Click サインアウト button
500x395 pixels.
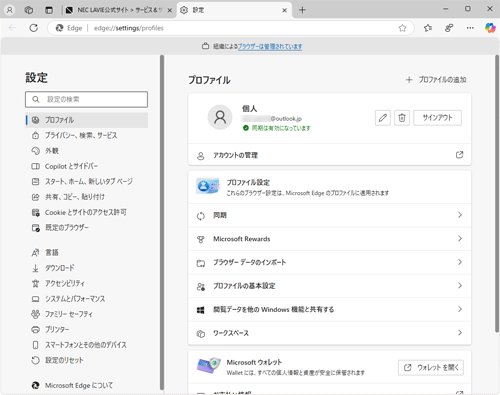[x=438, y=118]
